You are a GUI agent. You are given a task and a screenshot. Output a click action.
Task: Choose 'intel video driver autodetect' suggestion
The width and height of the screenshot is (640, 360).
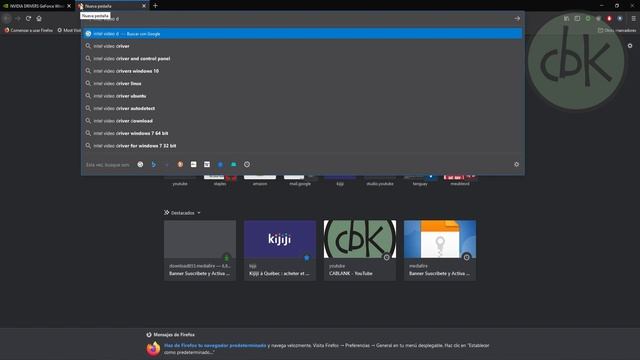(302, 109)
